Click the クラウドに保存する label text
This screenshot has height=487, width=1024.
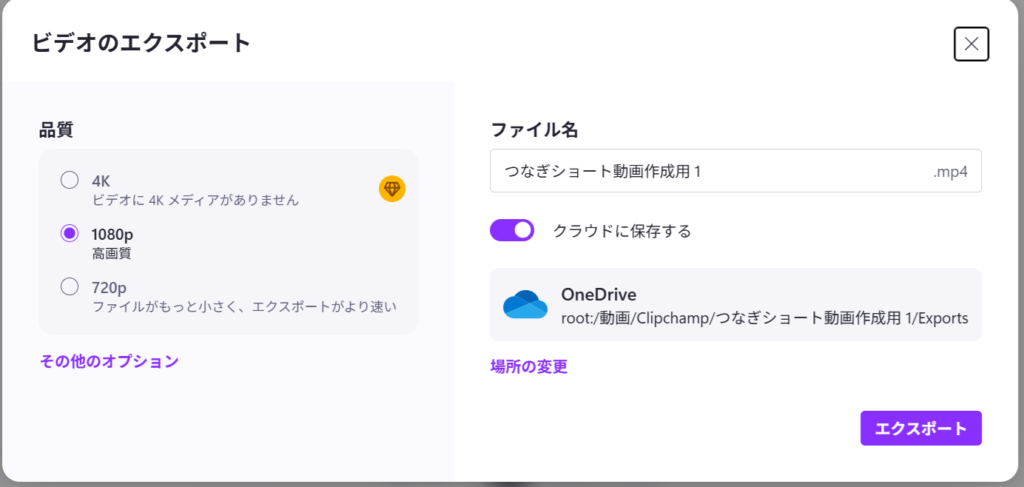622,231
